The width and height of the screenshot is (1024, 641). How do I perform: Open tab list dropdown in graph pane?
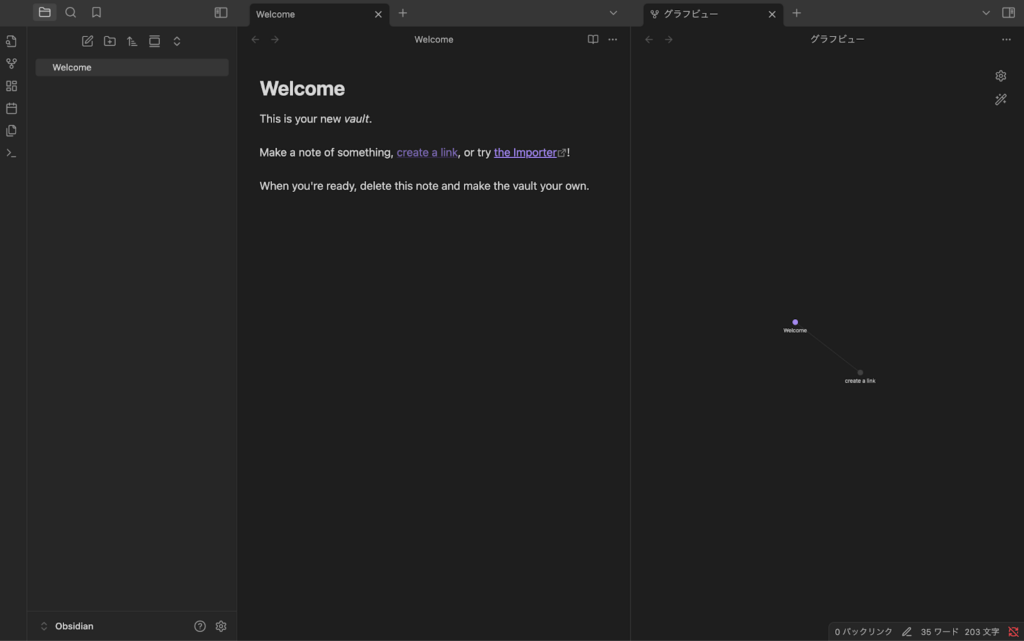[x=986, y=13]
